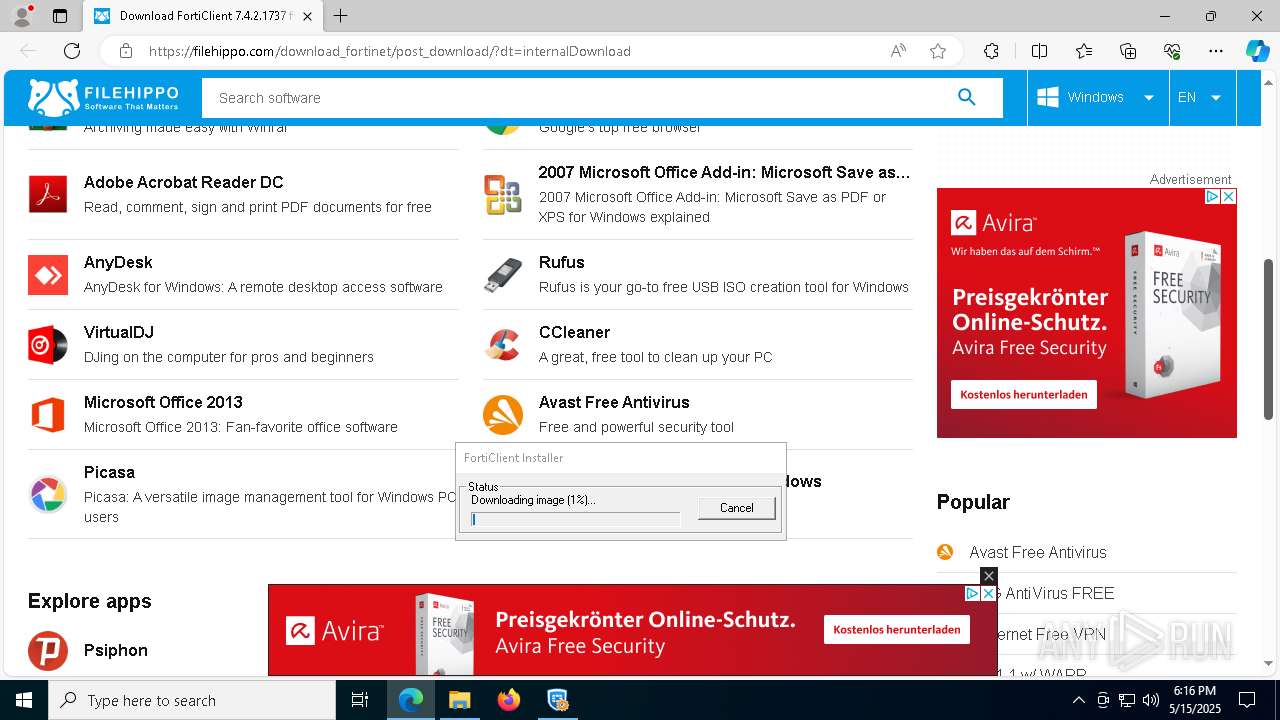Click the Windows taskbar search box

[192, 700]
